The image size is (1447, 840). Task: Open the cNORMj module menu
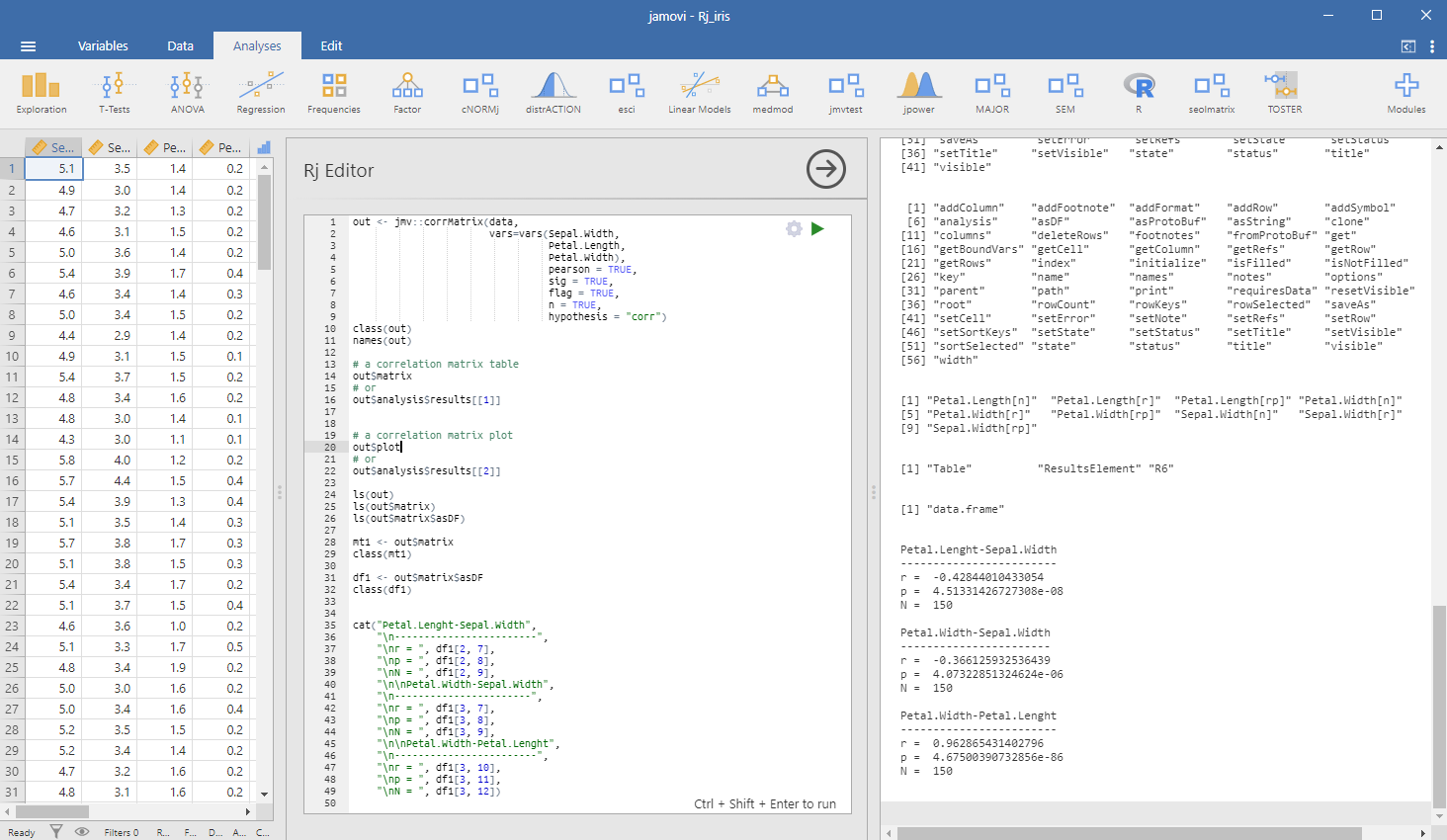pos(480,93)
